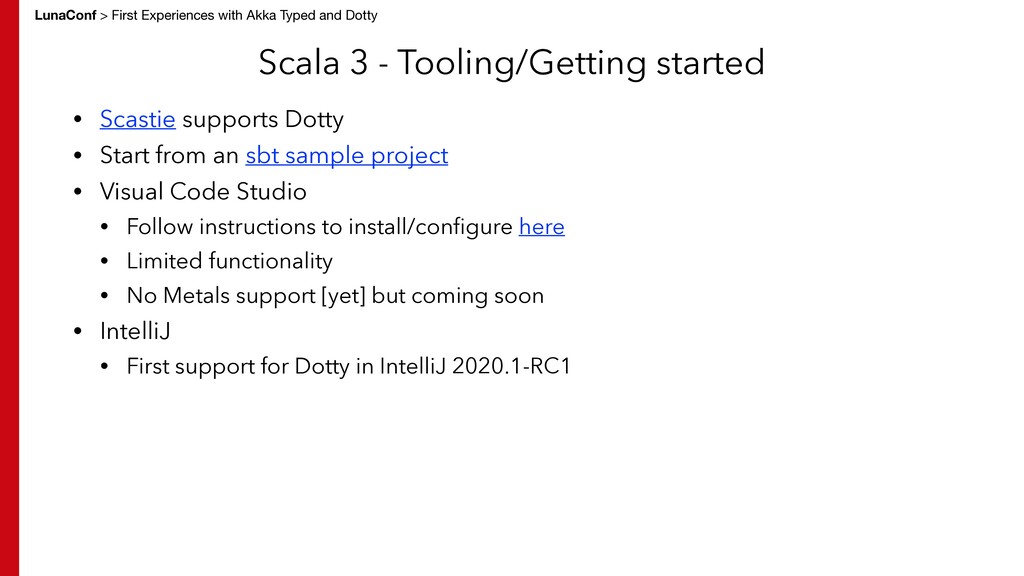This screenshot has height=576, width=1024.
Task: Click 'Follow instructions to install/configure' text
Action: [319, 227]
